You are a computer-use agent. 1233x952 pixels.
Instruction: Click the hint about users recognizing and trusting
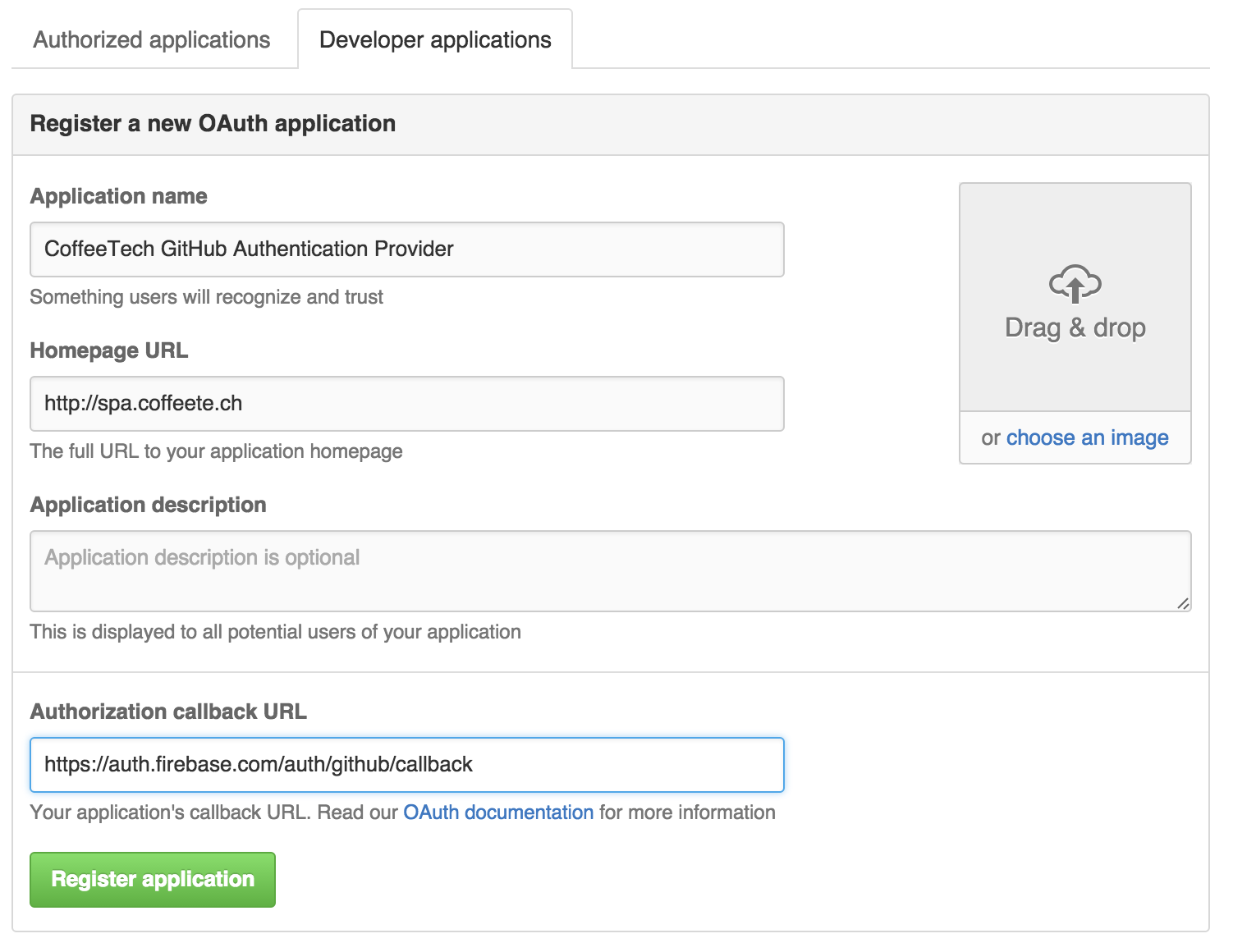tap(207, 297)
